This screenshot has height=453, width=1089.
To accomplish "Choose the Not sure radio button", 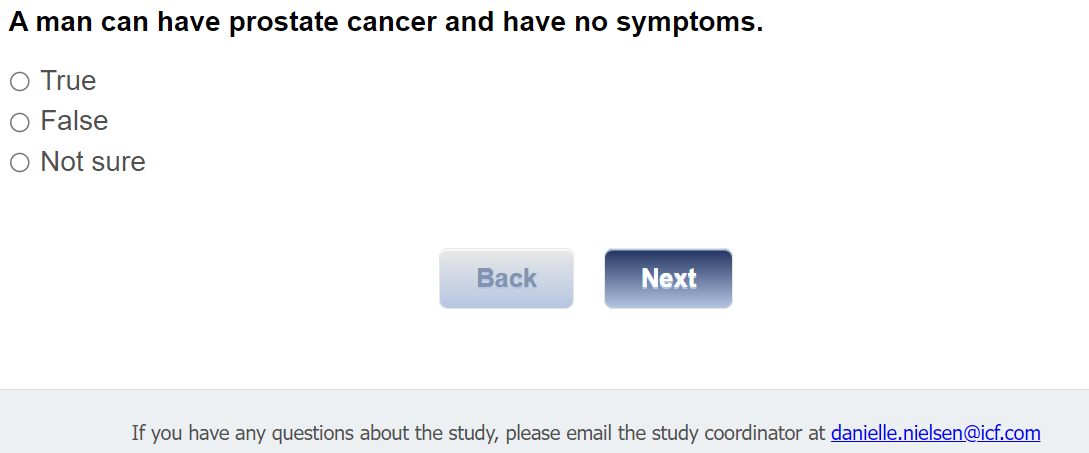I will 19,162.
